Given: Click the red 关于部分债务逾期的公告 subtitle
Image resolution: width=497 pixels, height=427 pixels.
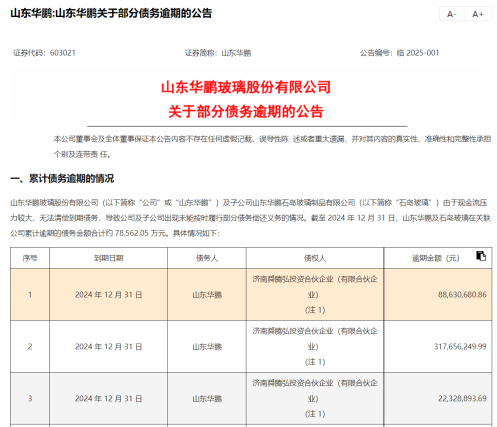Looking at the screenshot, I should pos(246,111).
